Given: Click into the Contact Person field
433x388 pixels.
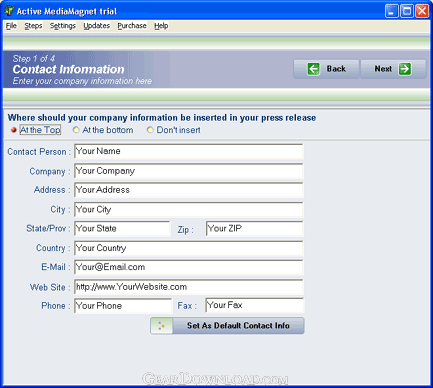Looking at the screenshot, I should click(x=189, y=151).
